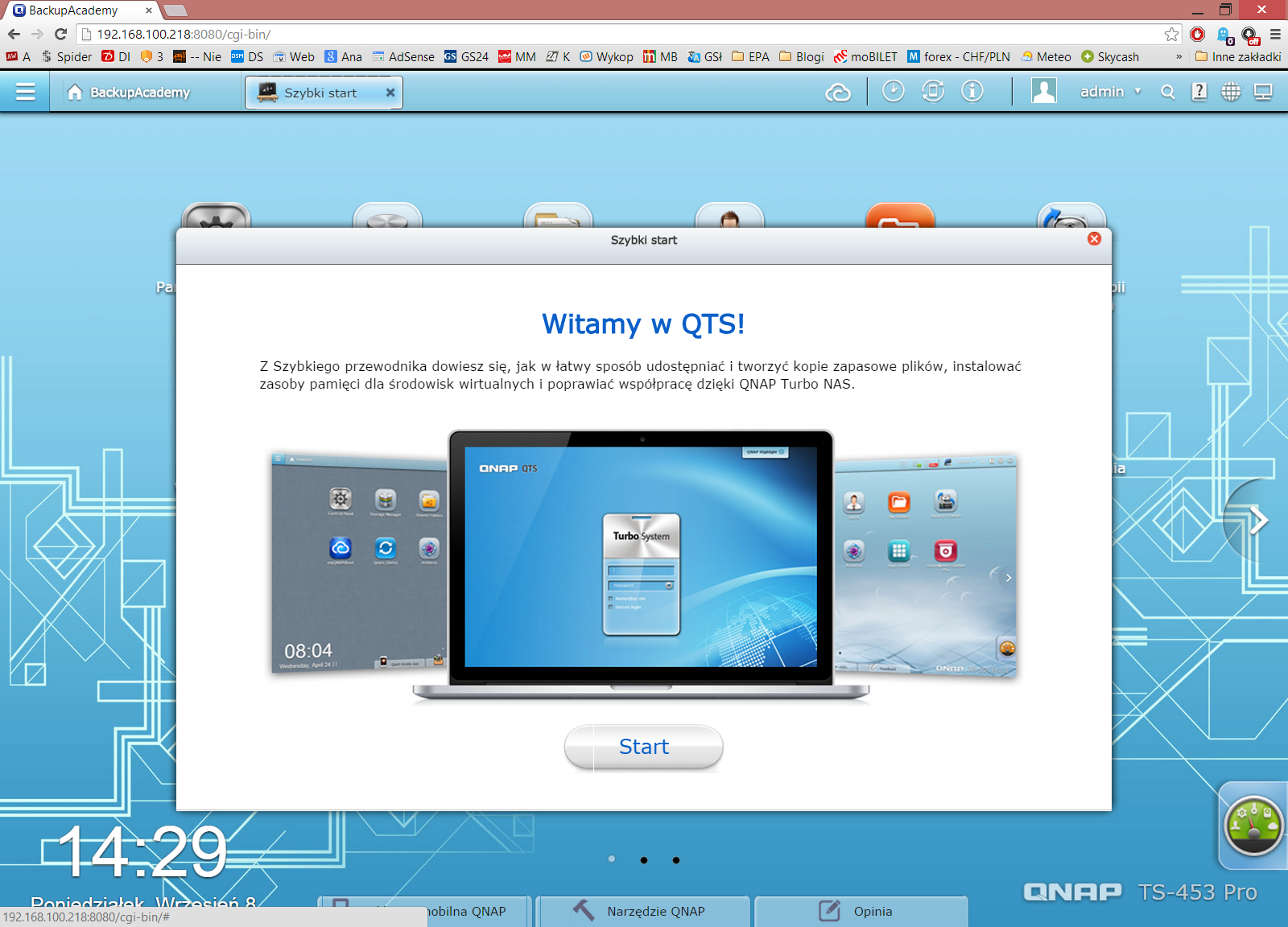Open event notifications info icon
The height and width of the screenshot is (927, 1288).
pyautogui.click(x=972, y=92)
